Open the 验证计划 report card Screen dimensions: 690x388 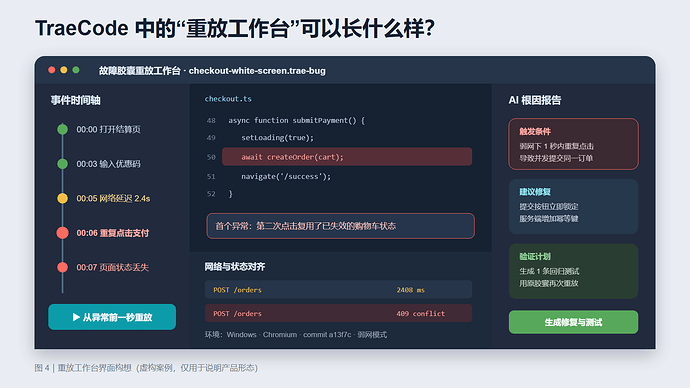pos(573,271)
